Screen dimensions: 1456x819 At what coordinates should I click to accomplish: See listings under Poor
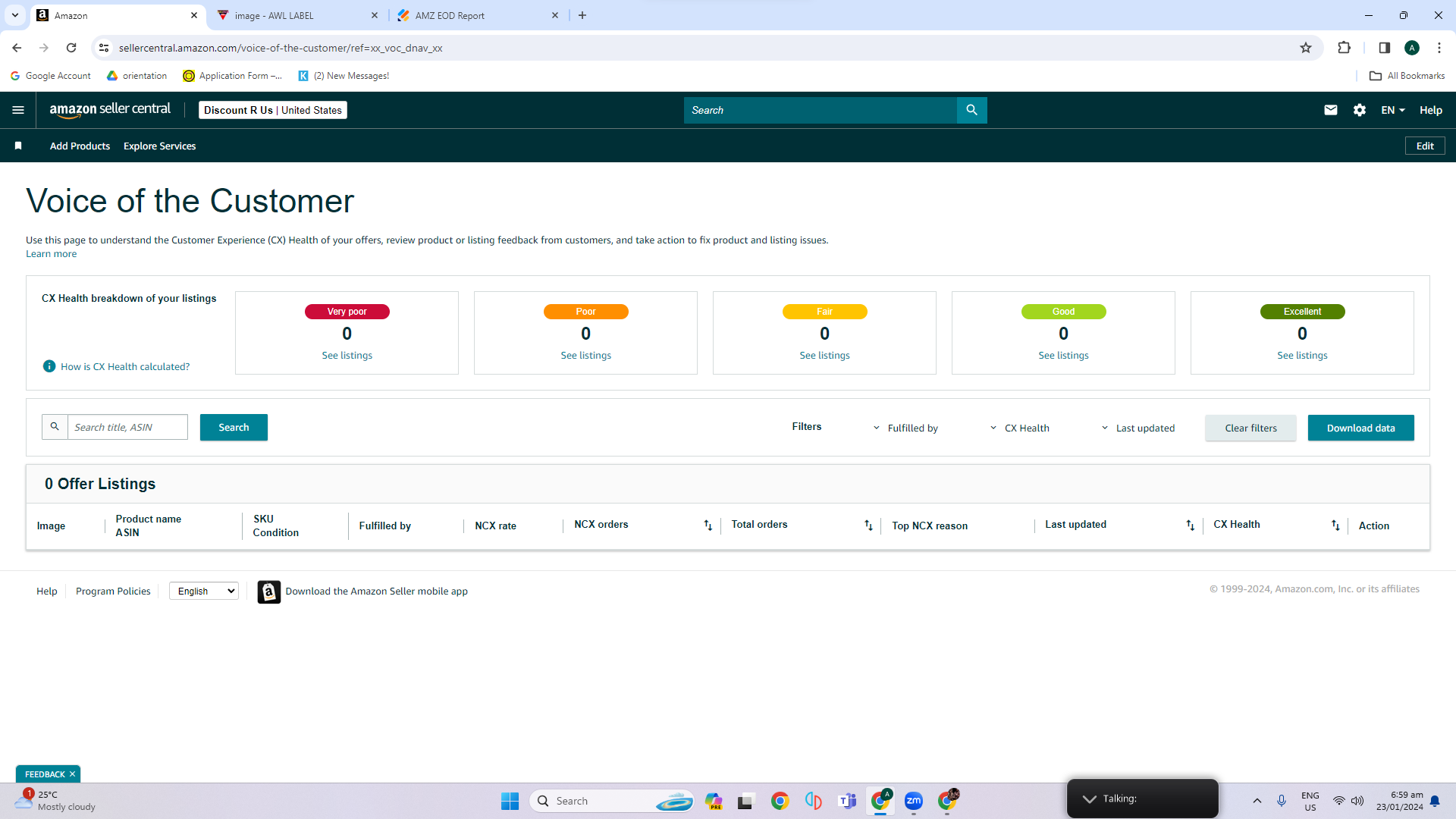[x=585, y=356]
